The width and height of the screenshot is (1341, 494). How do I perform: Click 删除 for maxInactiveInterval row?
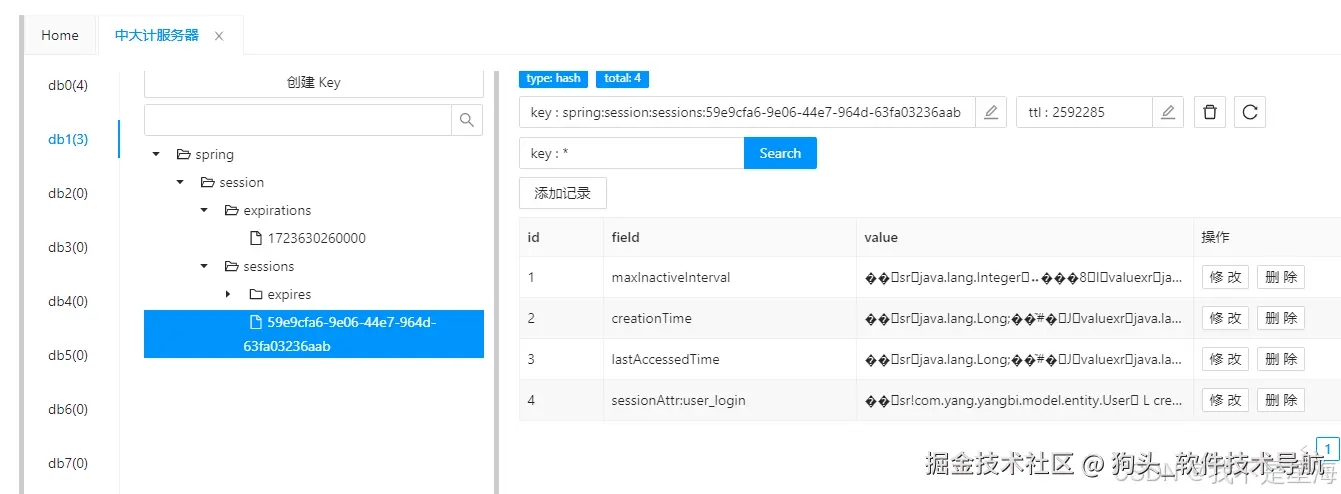click(x=1281, y=277)
